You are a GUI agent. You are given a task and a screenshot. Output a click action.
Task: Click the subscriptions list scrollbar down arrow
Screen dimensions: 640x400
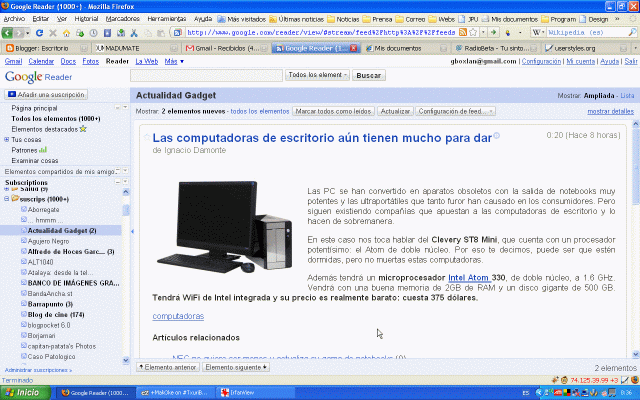coord(126,360)
